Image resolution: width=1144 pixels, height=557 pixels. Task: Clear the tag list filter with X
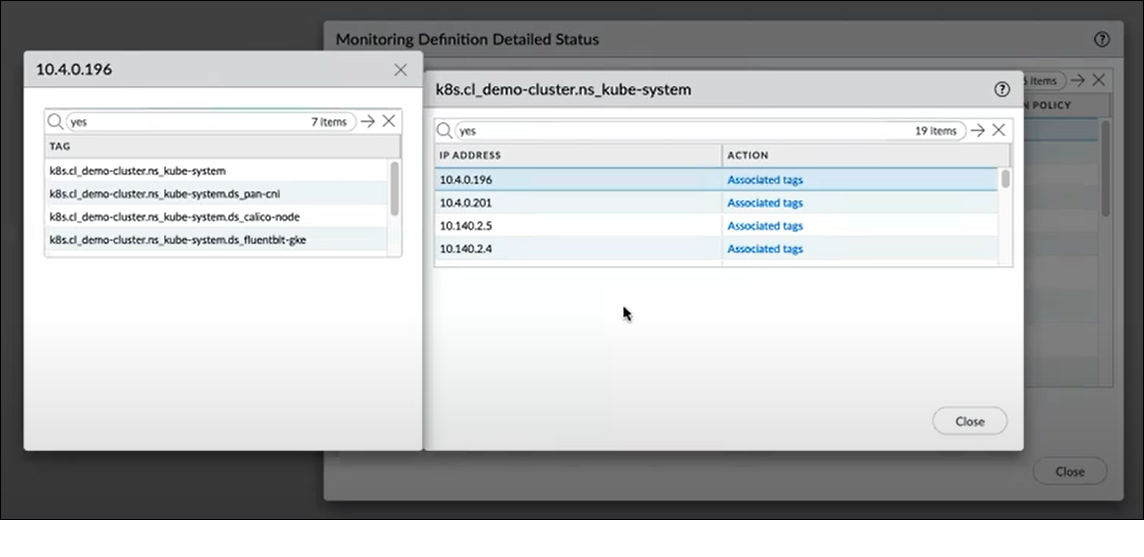389,121
